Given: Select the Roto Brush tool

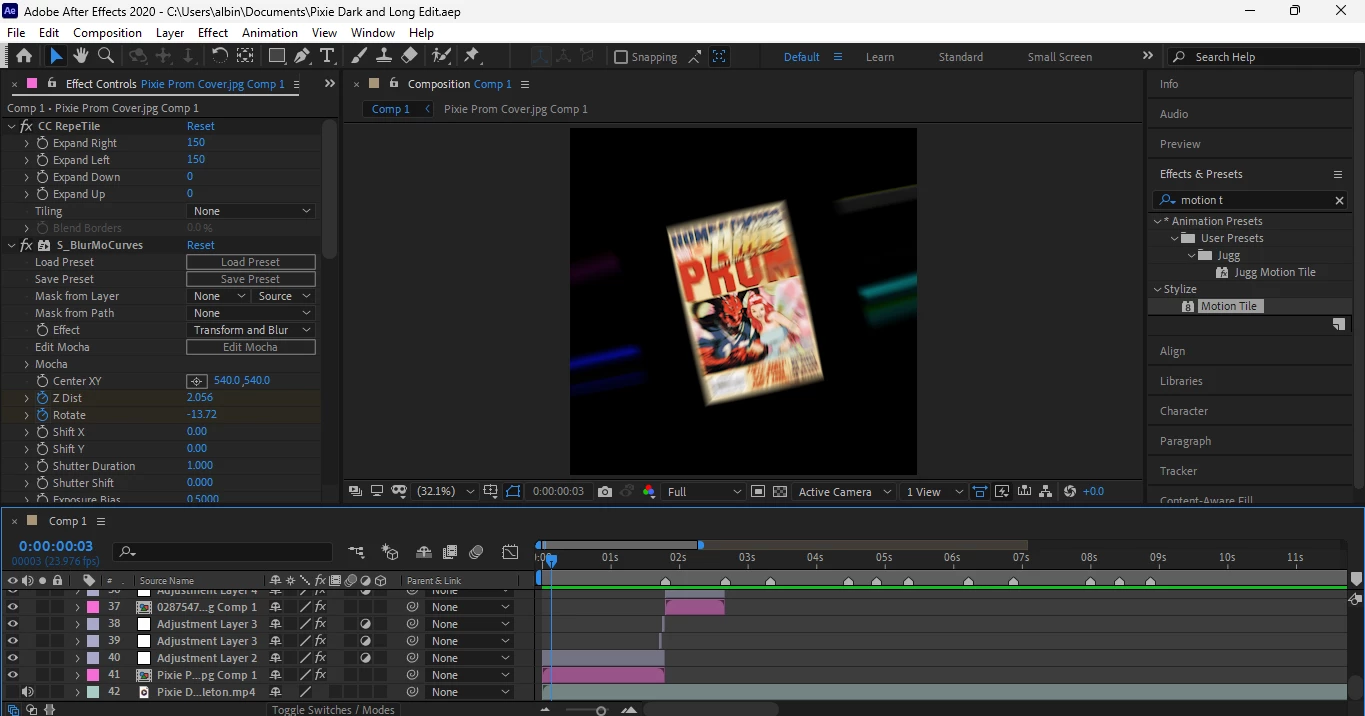Looking at the screenshot, I should coord(441,56).
